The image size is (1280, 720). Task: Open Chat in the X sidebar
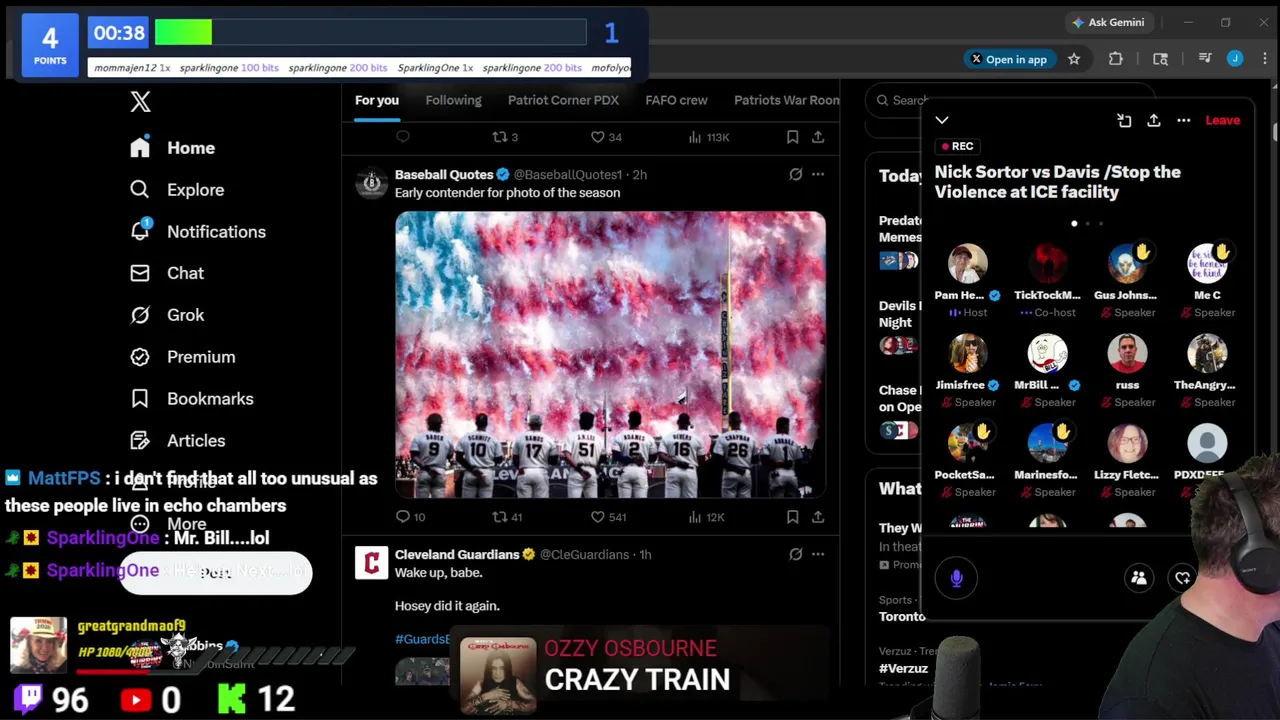click(167, 273)
